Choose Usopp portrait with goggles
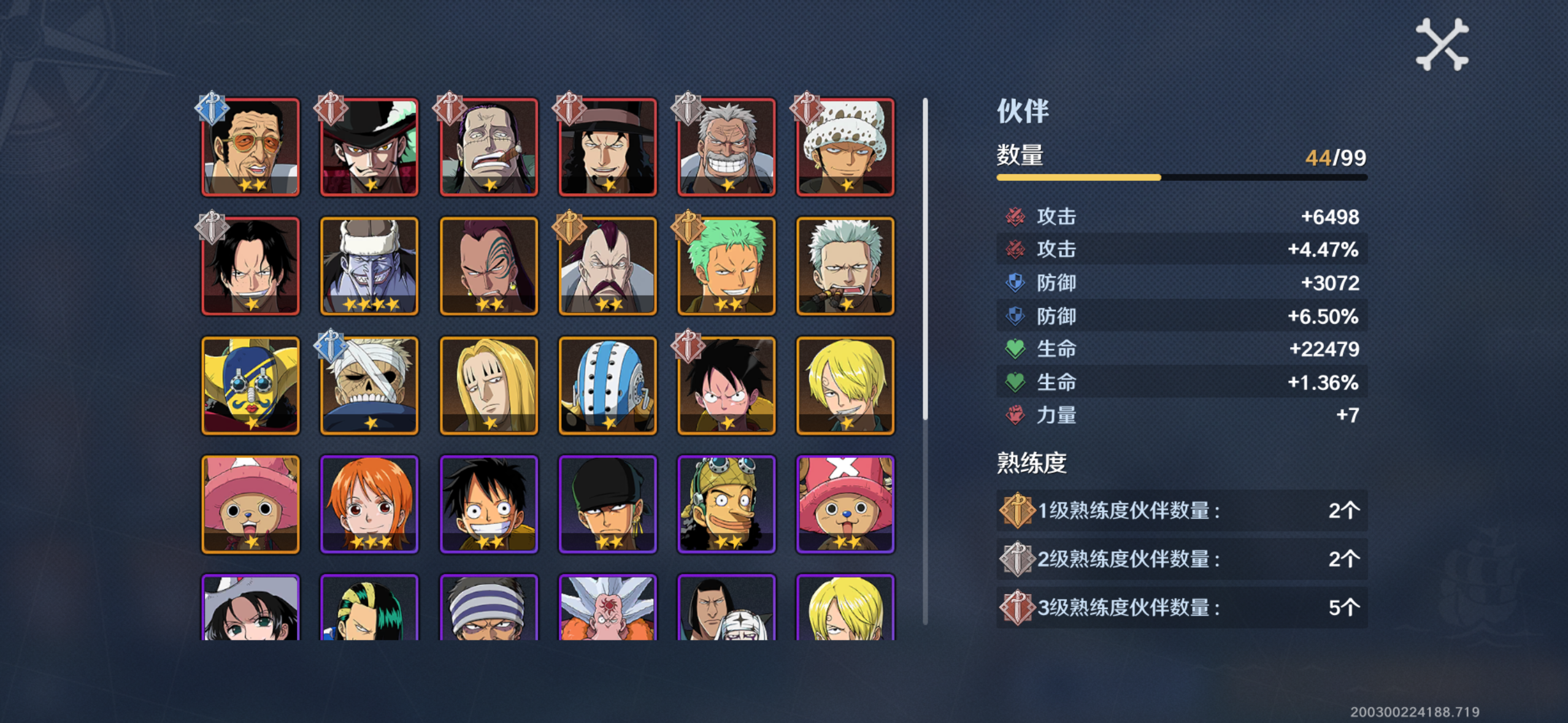The height and width of the screenshot is (723, 1568). pyautogui.click(x=726, y=504)
